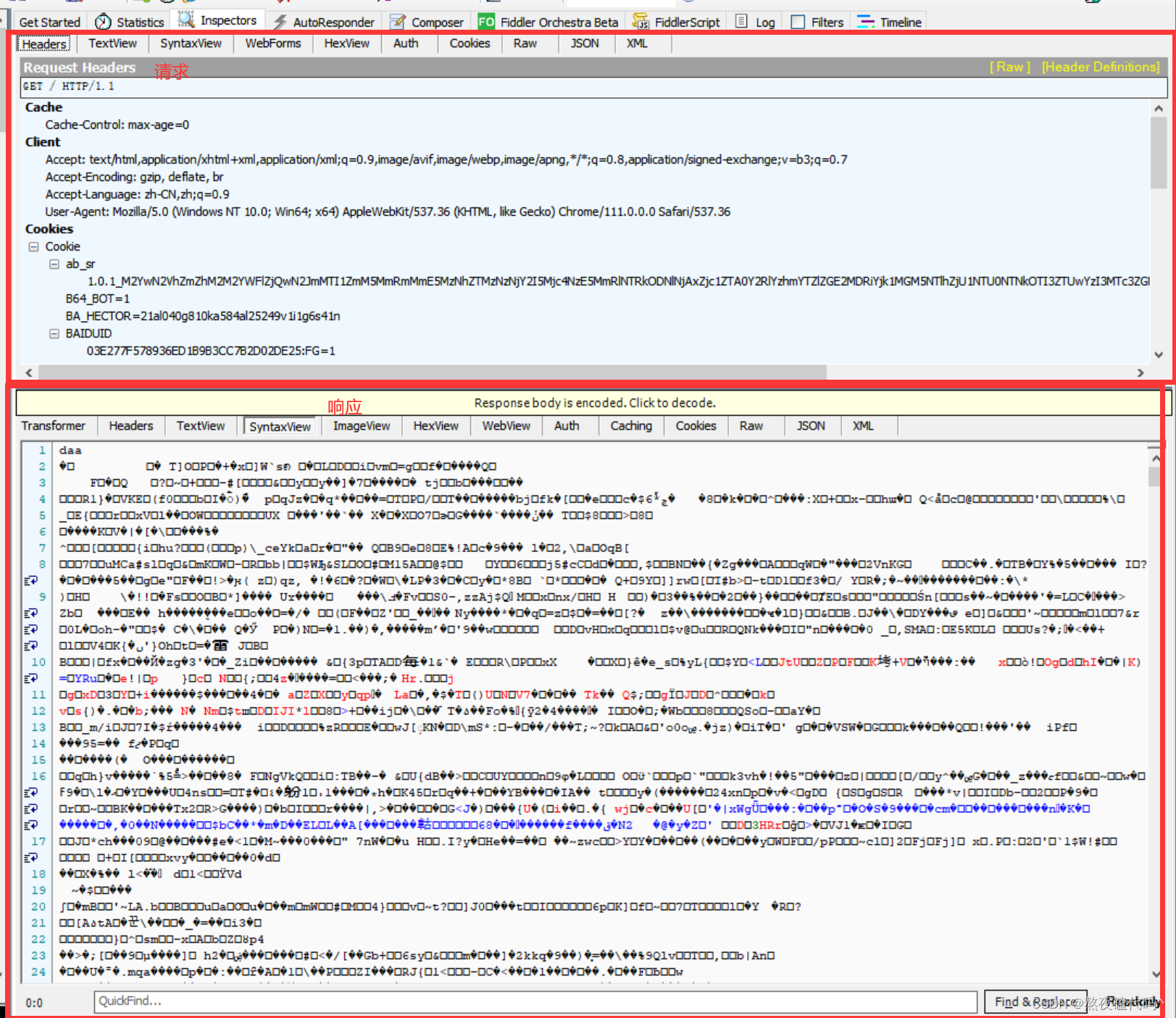
Task: Click the word-wrap marker below line 8
Action: point(30,580)
